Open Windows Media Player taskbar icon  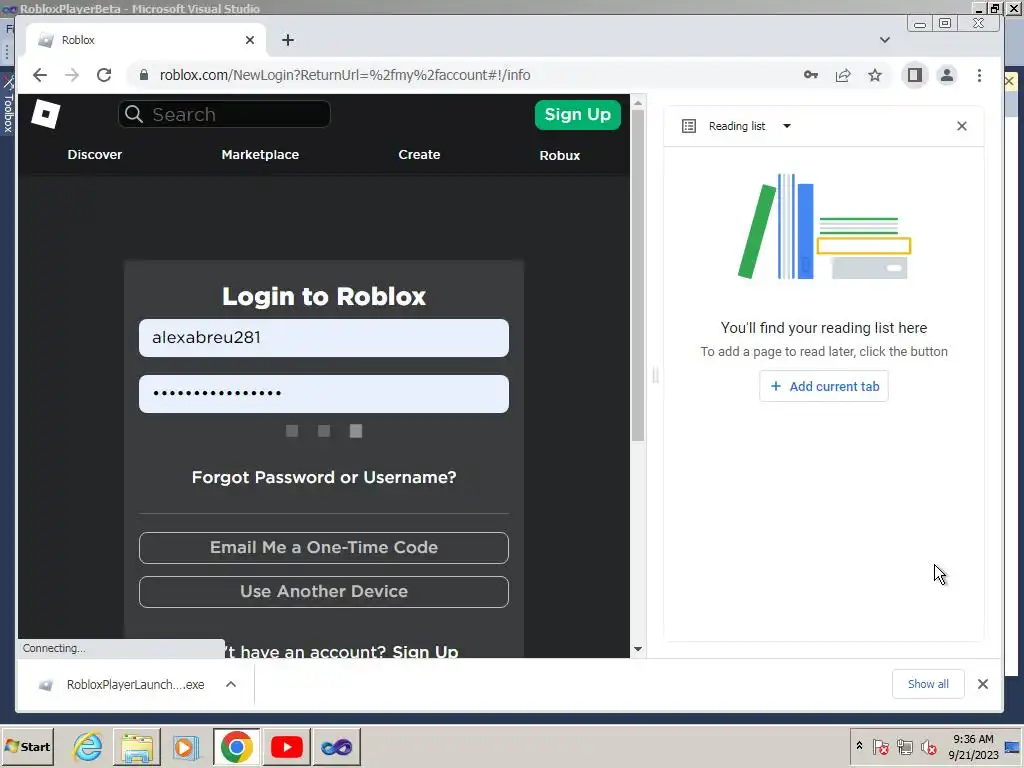[186, 746]
